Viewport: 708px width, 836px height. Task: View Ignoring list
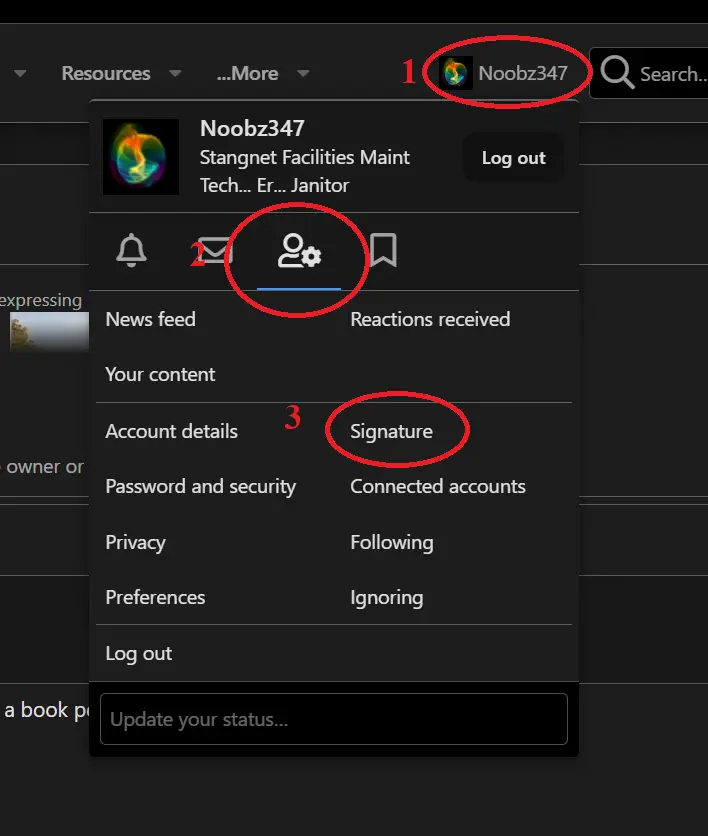(x=387, y=598)
